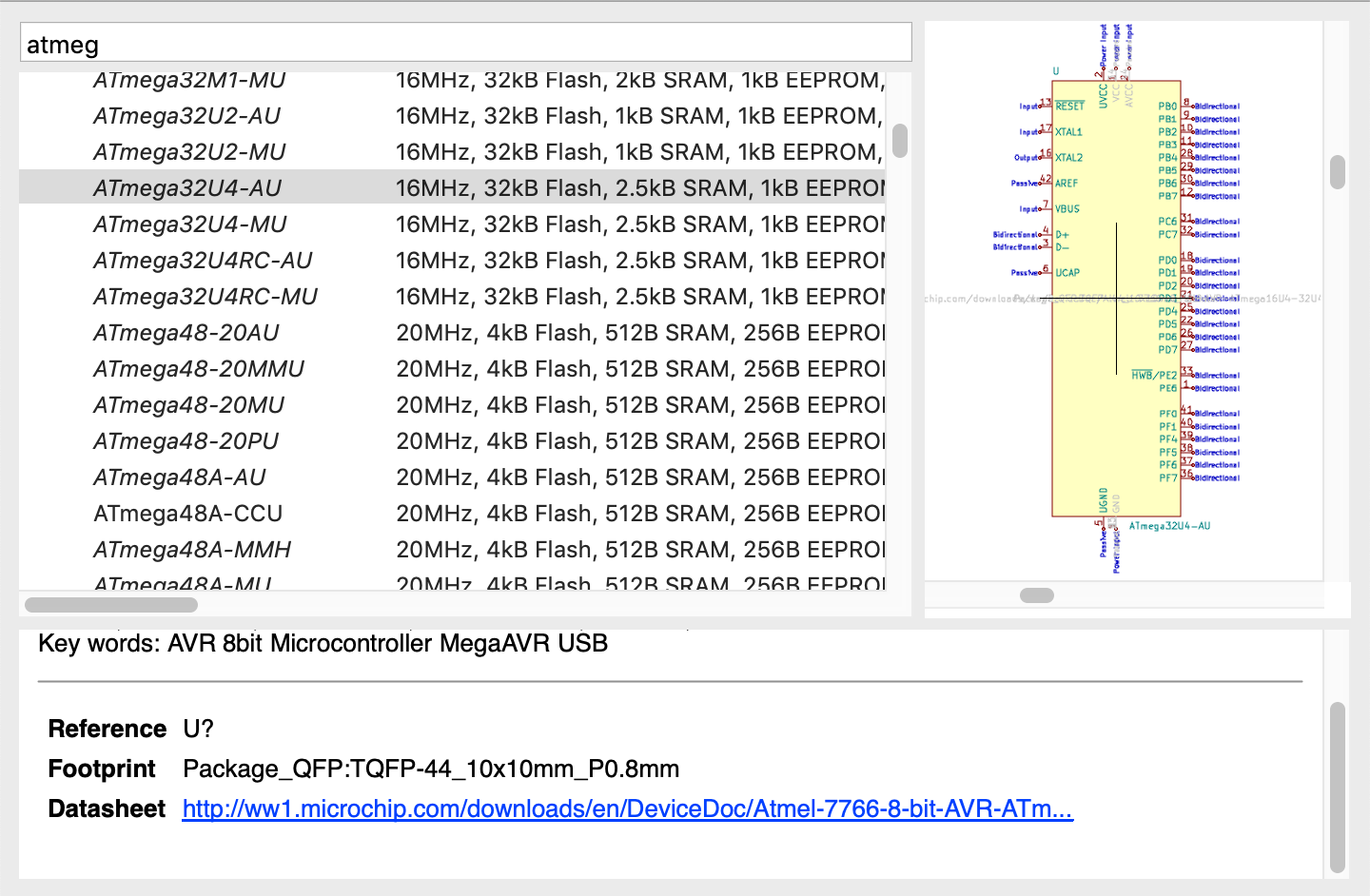Click the symbol search field containing 'atmeg'
The width and height of the screenshot is (1370, 896).
pos(465,43)
